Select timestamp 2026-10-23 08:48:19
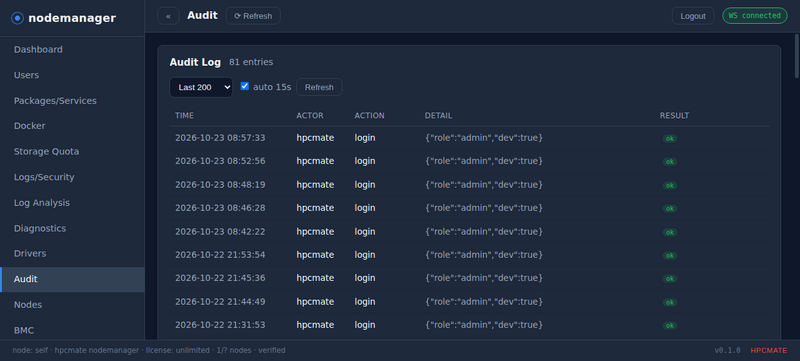800x361 pixels. point(220,185)
